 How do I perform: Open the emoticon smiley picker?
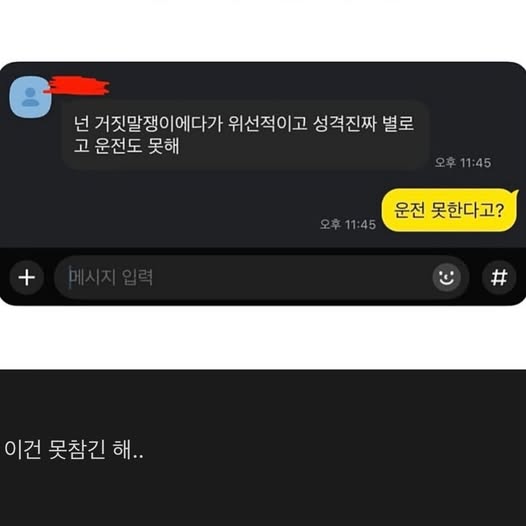(446, 277)
